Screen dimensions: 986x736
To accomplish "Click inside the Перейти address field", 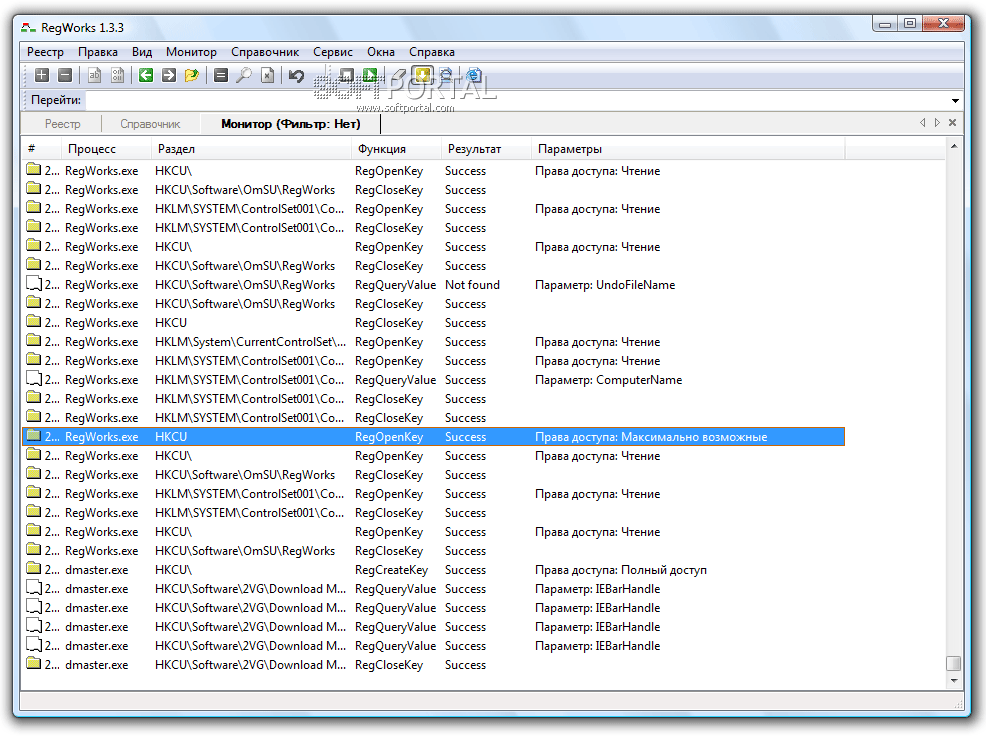I will pos(516,100).
